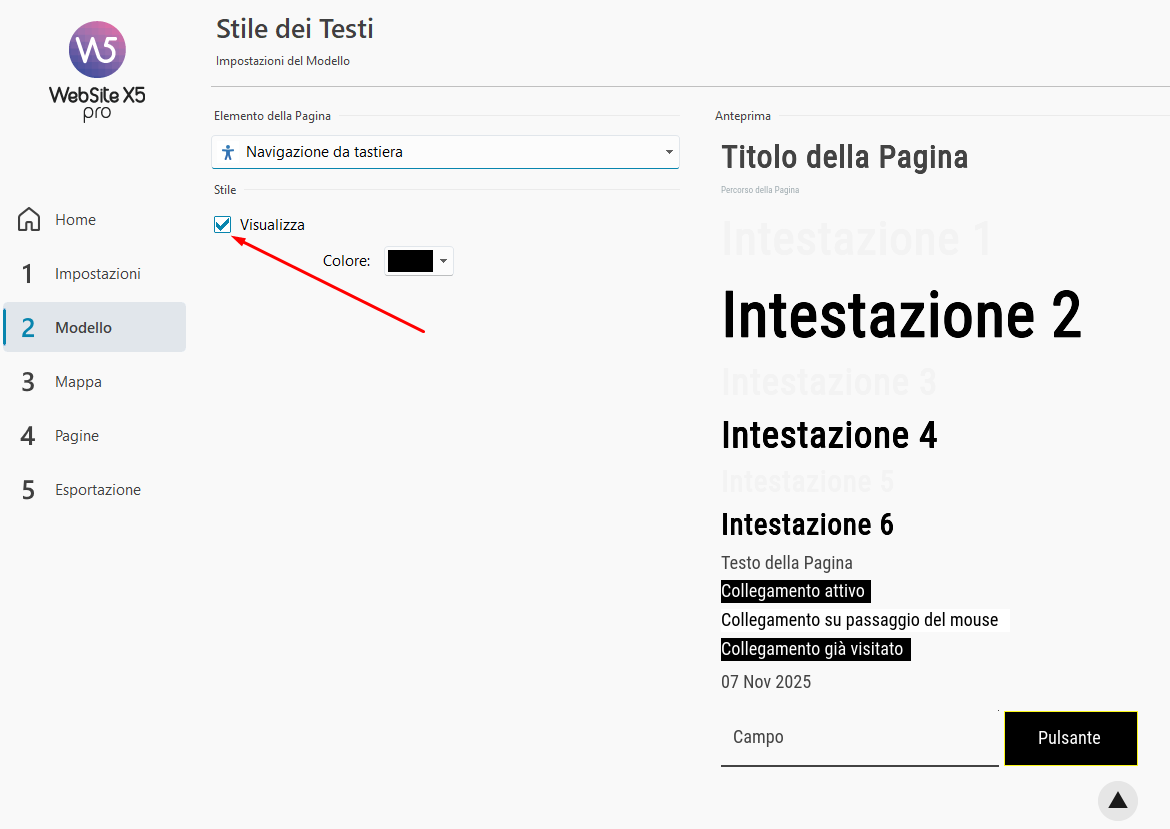The image size is (1170, 829).
Task: Click the Collegamento già visitato link
Action: click(812, 649)
